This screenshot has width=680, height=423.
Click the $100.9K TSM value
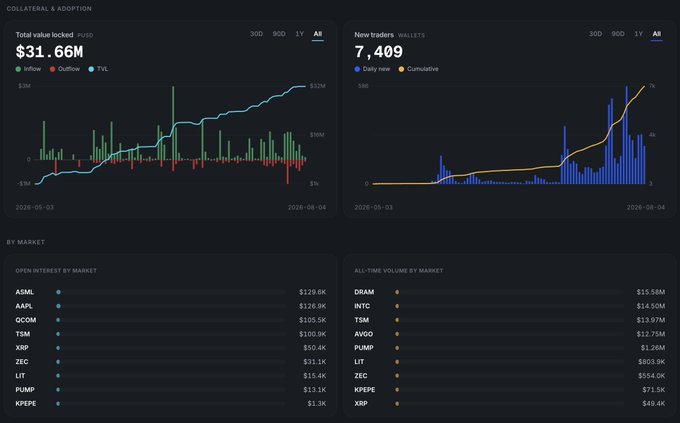312,334
